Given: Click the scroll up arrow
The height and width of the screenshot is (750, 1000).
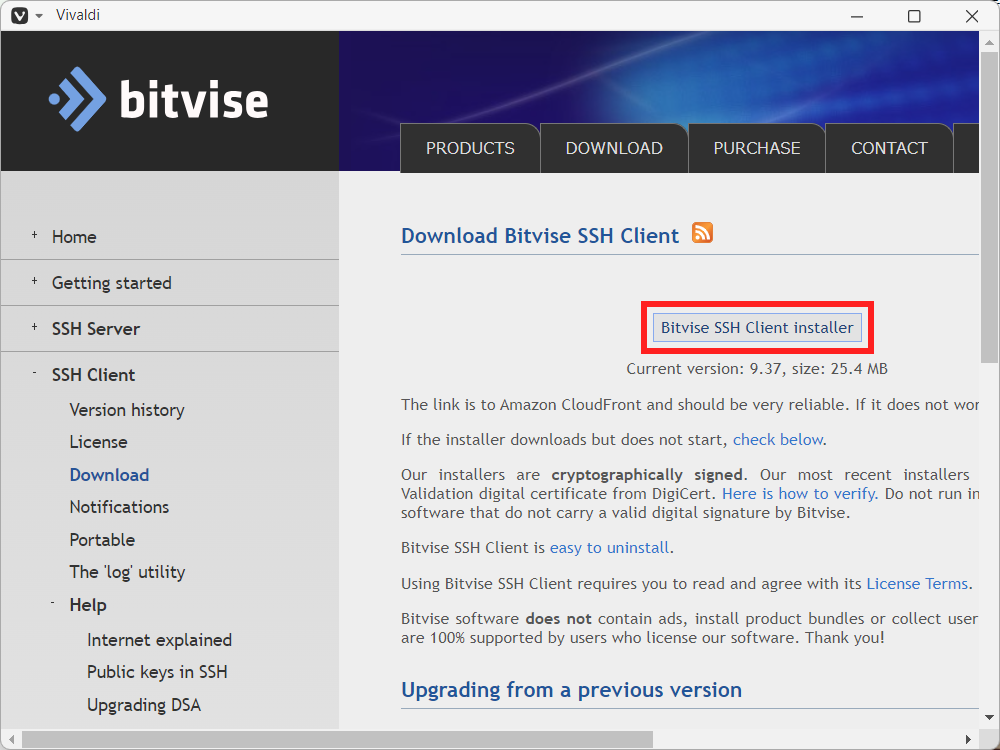Looking at the screenshot, I should 989,43.
